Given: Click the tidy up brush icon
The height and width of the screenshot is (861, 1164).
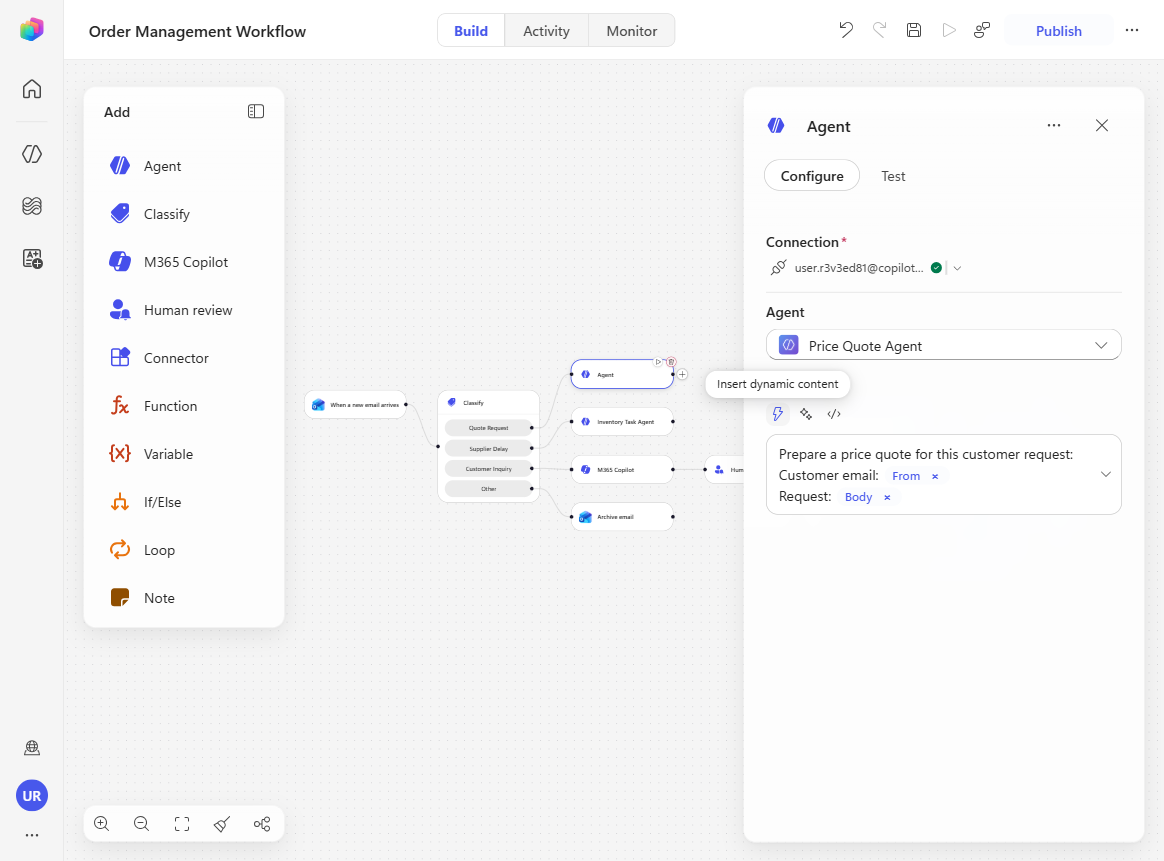Looking at the screenshot, I should (x=222, y=824).
